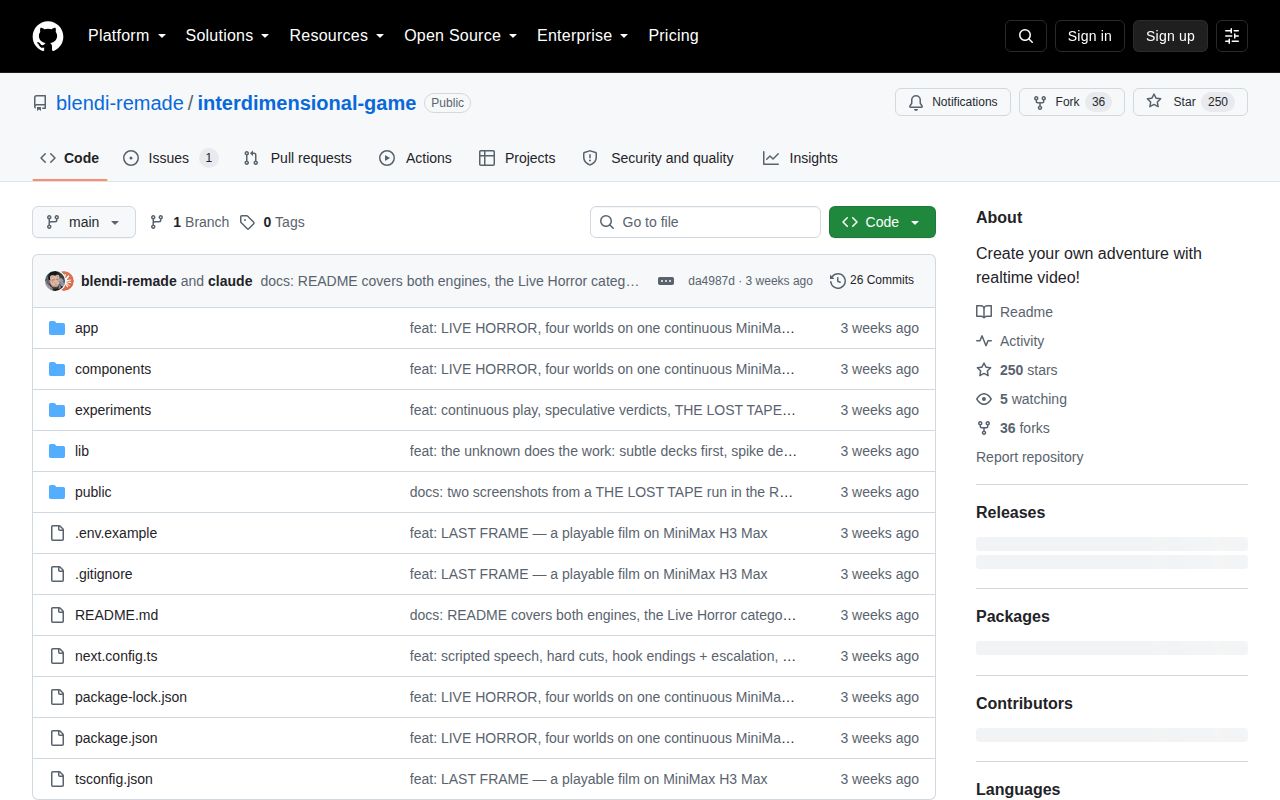Open the main branch switcher dropdown
Viewport: 1280px width, 800px height.
[84, 222]
